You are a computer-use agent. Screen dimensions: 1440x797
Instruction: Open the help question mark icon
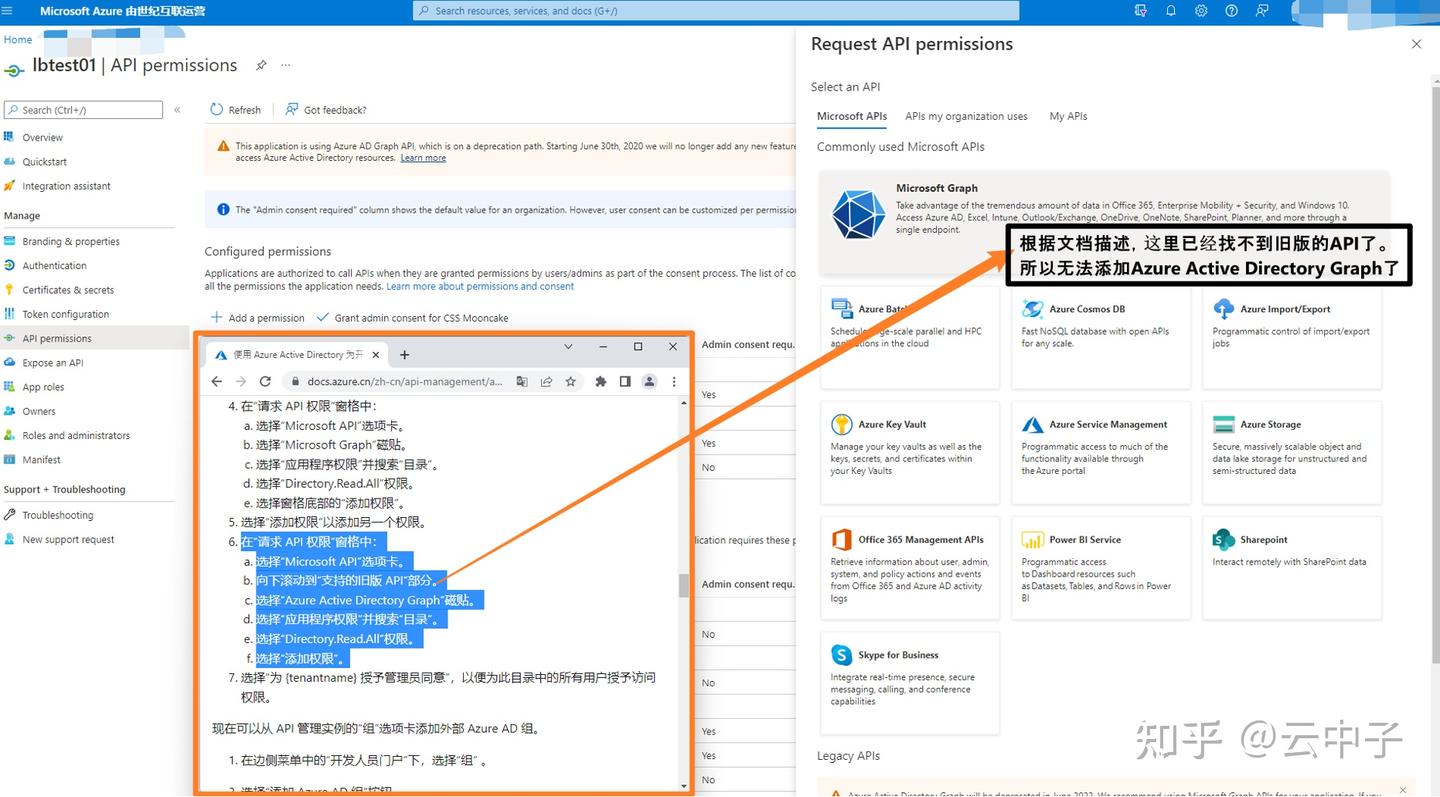(1231, 11)
